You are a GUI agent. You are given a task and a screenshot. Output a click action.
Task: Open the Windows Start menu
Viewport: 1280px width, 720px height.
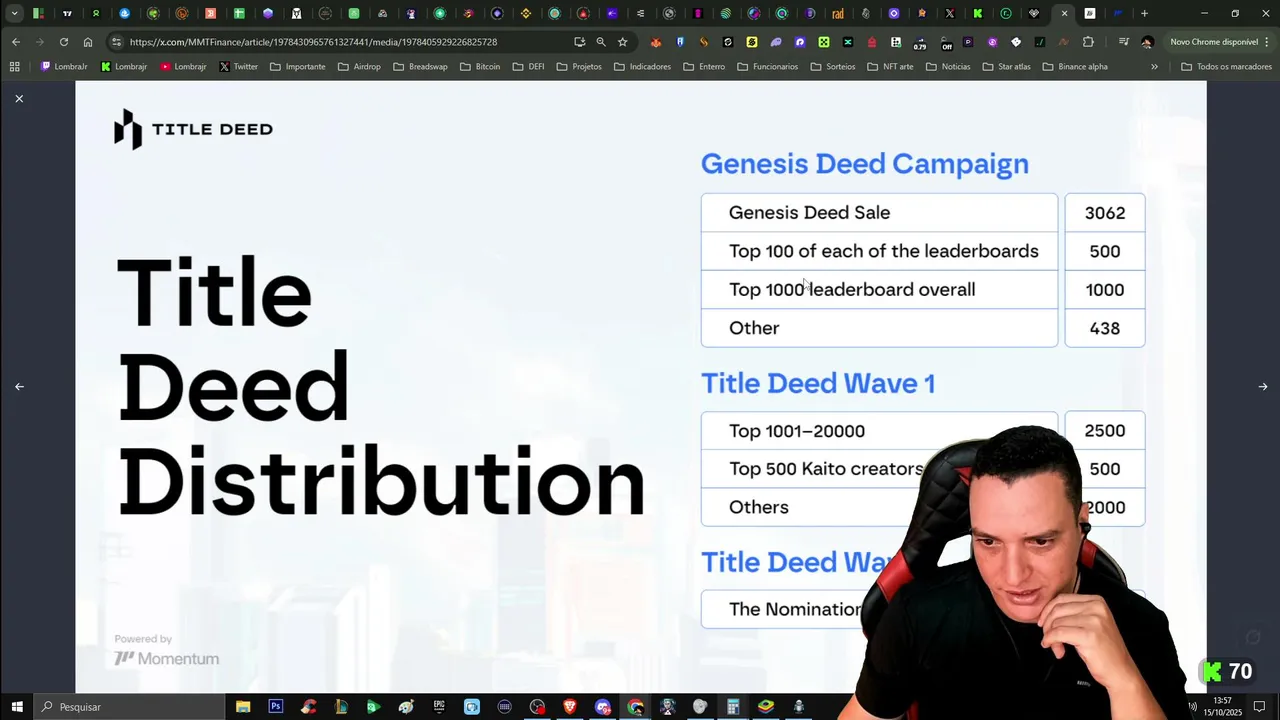pos(17,707)
